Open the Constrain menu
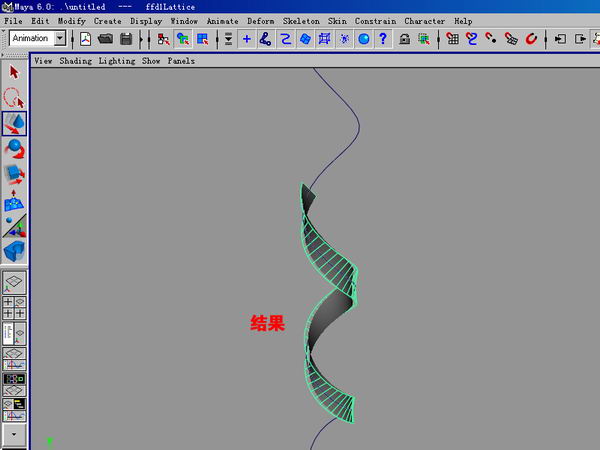The width and height of the screenshot is (600, 450). pyautogui.click(x=375, y=21)
